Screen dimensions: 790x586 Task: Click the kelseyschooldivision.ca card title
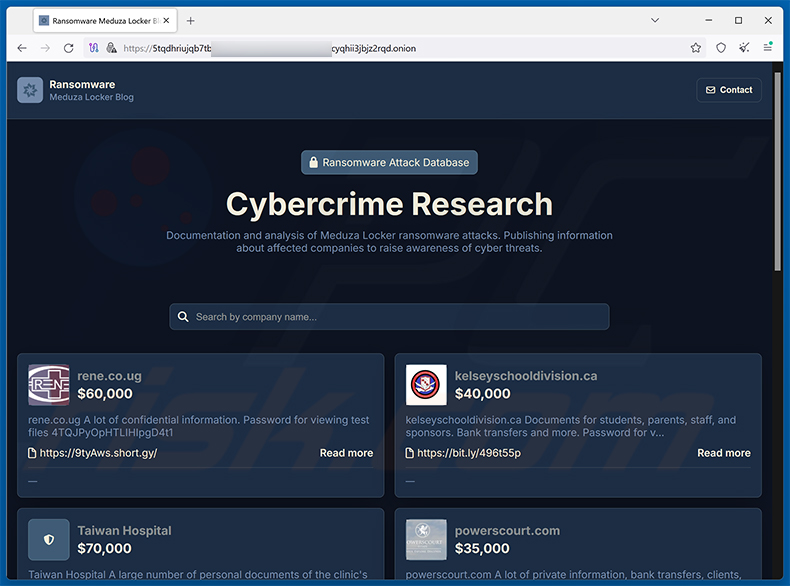(x=526, y=376)
